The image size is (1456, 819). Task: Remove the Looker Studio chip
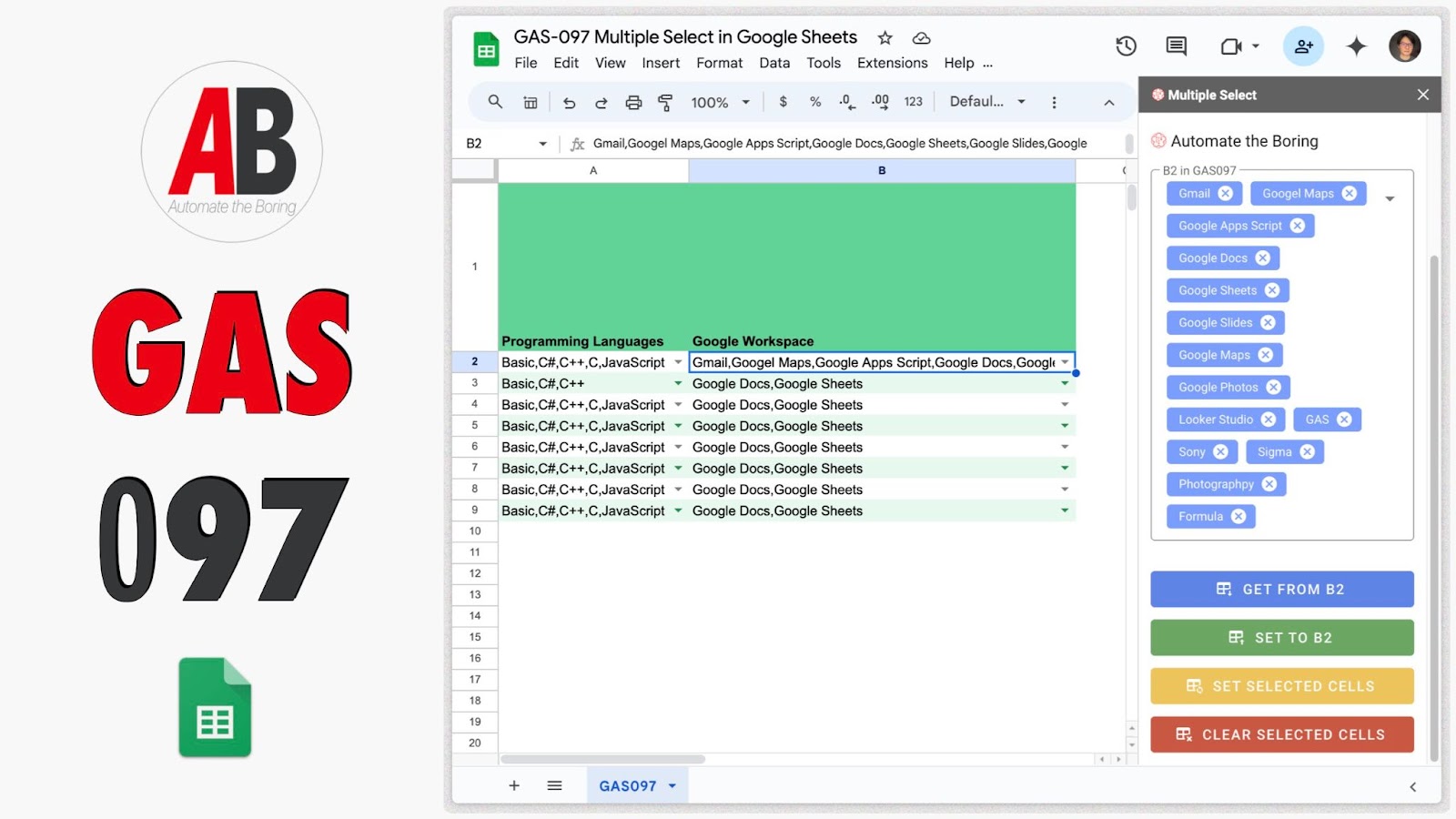1269,420
